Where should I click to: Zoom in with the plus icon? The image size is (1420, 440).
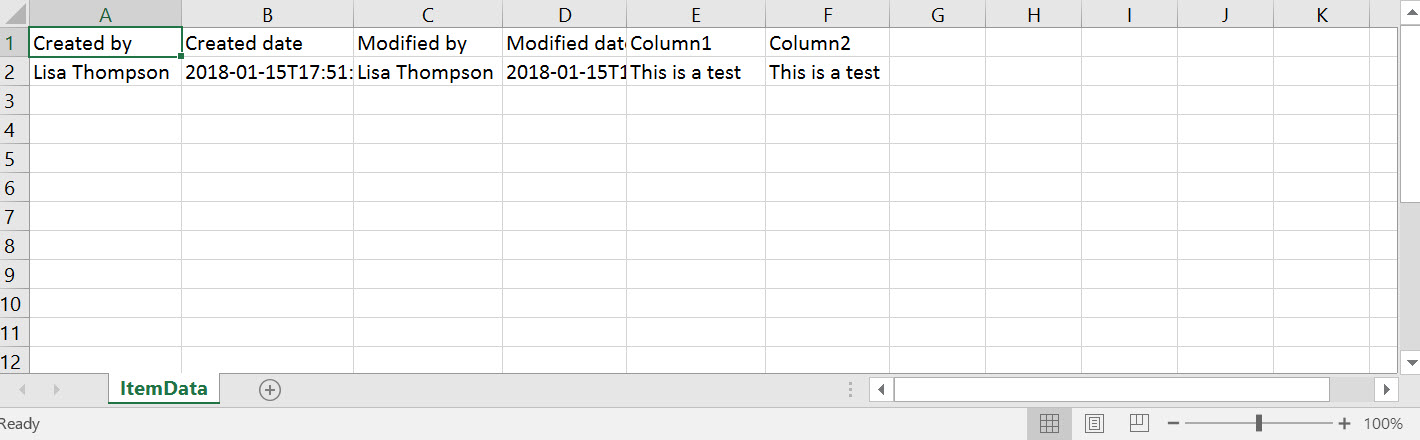1344,424
